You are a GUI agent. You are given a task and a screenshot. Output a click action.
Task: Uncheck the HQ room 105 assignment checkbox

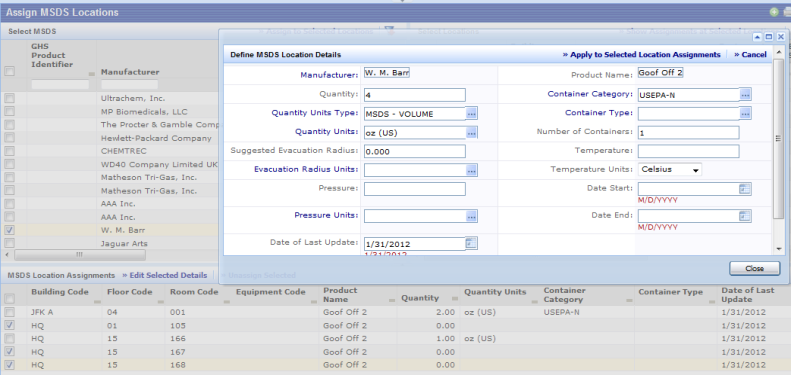coord(9,325)
